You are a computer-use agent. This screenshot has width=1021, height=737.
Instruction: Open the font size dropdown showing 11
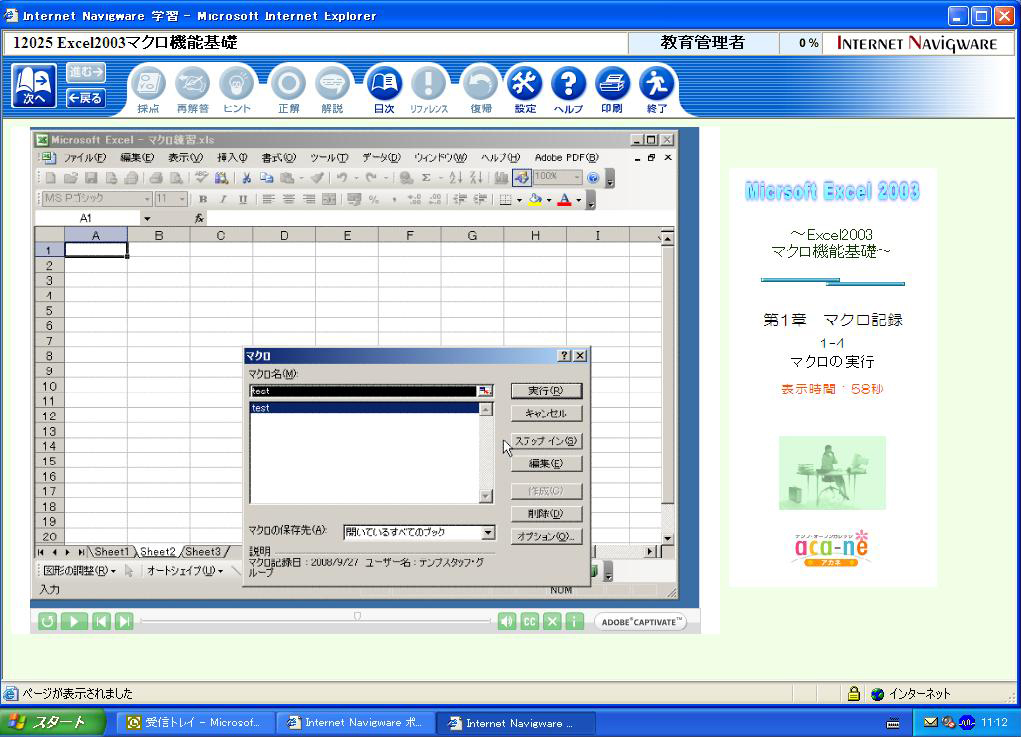coord(182,199)
